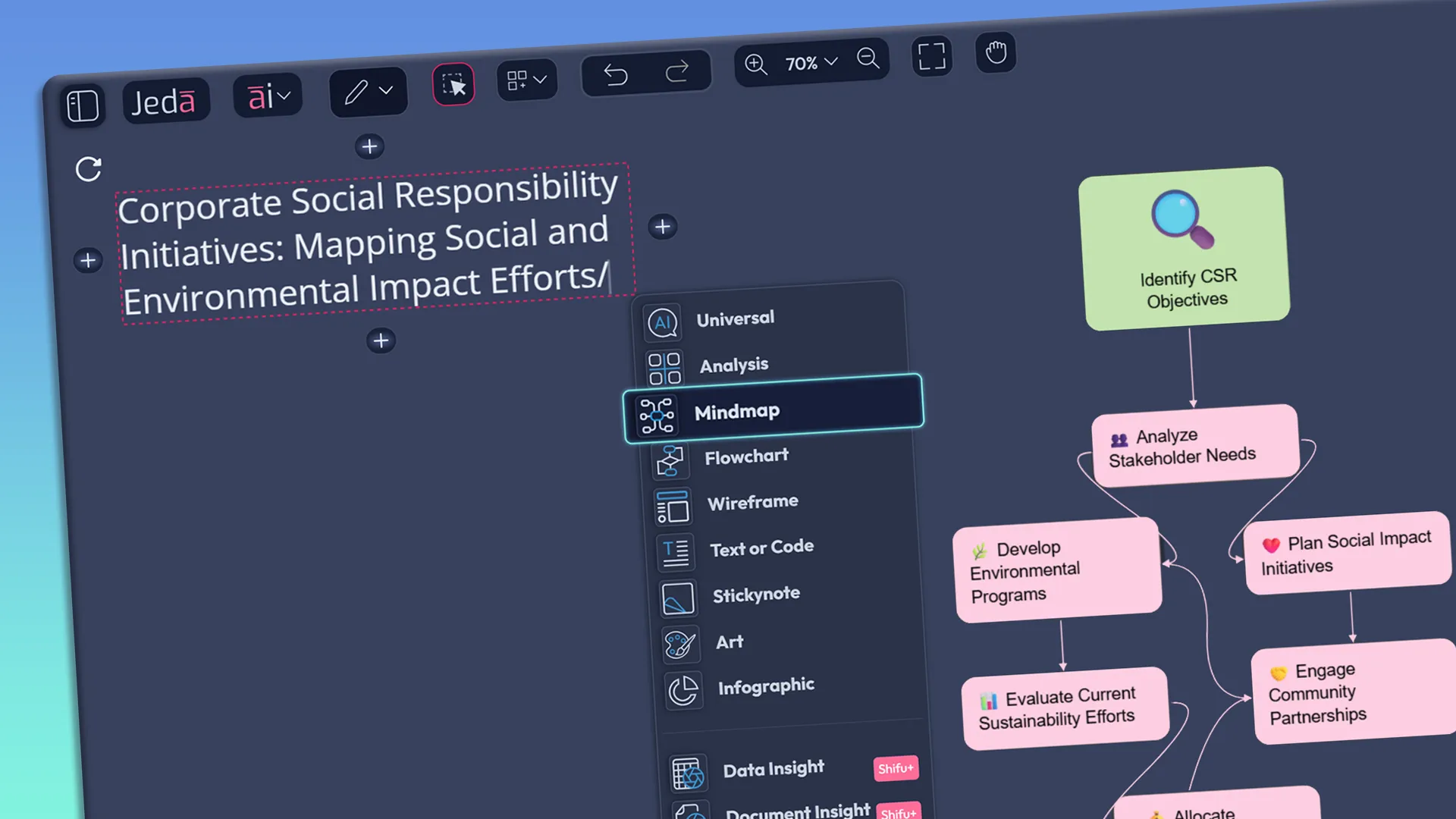1456x819 pixels.
Task: Toggle the left sidebar panel icon
Action: (x=83, y=105)
